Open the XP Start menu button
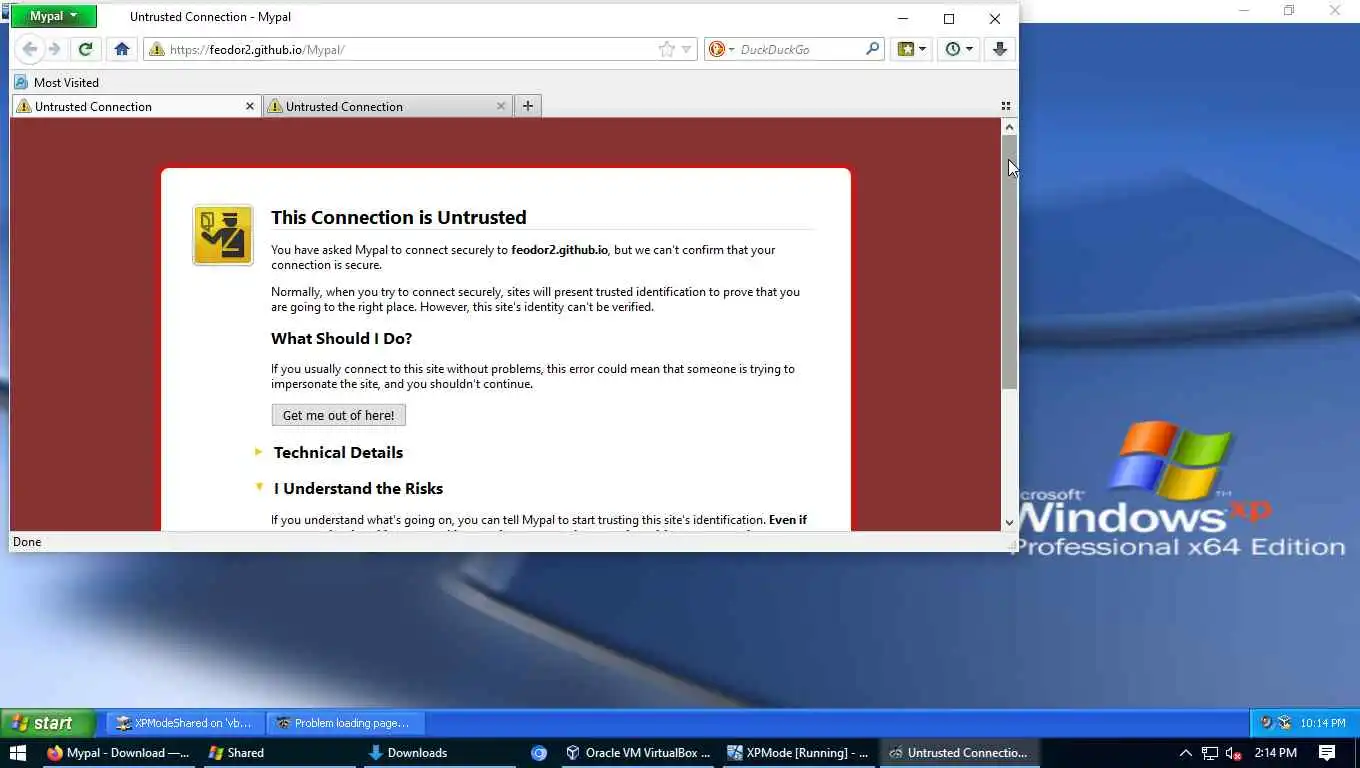Screen dimensions: 1360x768 point(48,723)
